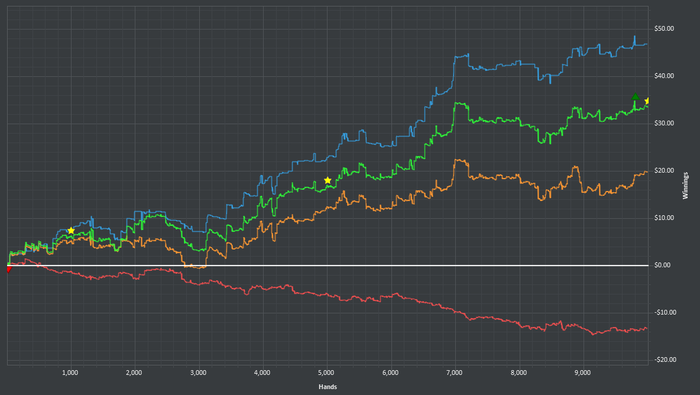The image size is (700, 395).
Task: Click the -$10.00 axis label
Action: click(665, 312)
